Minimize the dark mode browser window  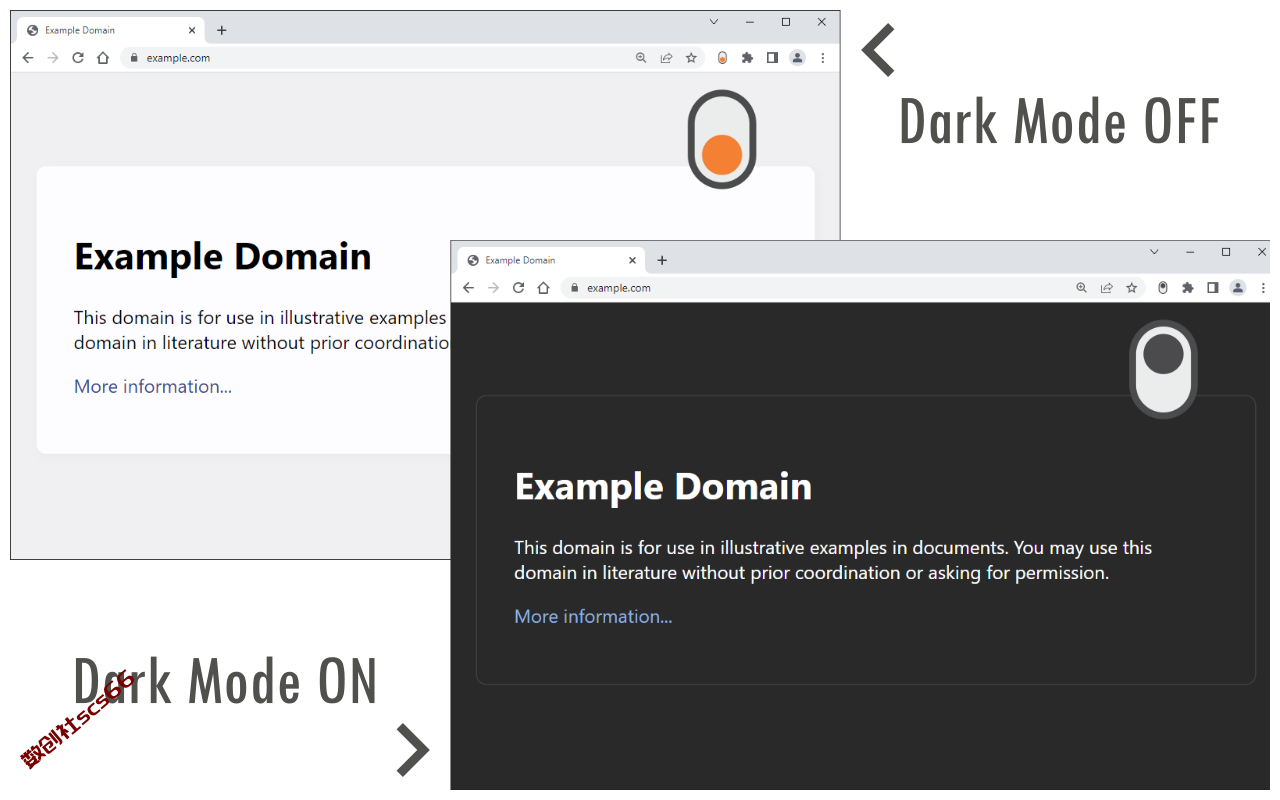click(x=1190, y=252)
